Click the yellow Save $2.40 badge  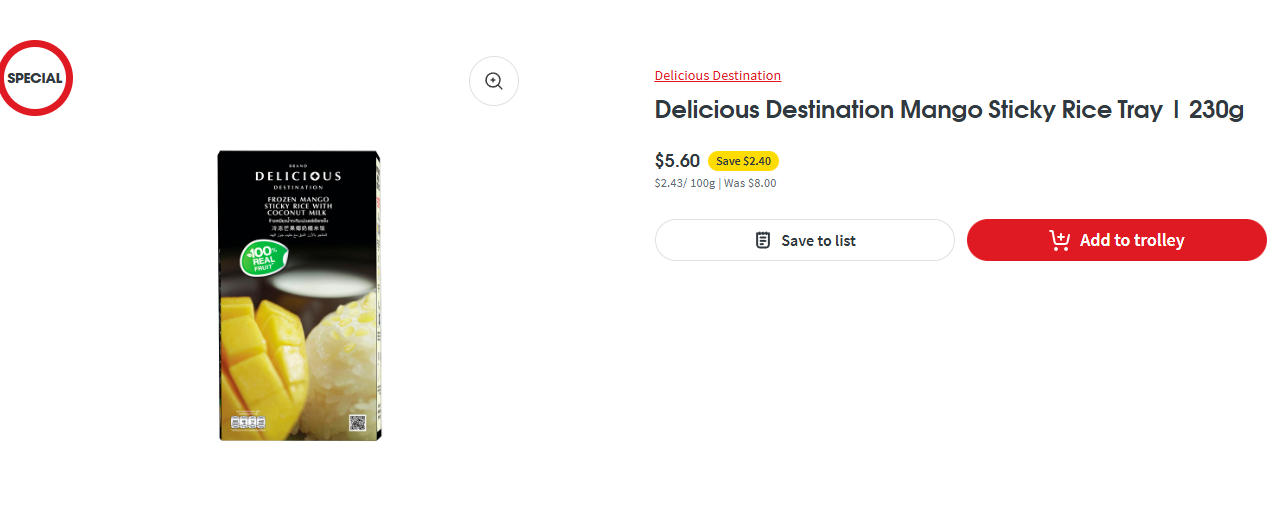pos(743,161)
